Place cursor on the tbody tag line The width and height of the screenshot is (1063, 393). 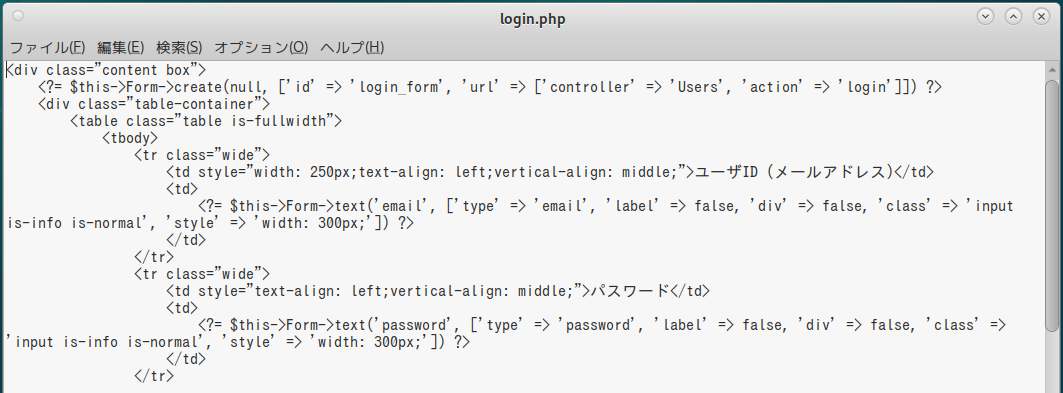130,138
